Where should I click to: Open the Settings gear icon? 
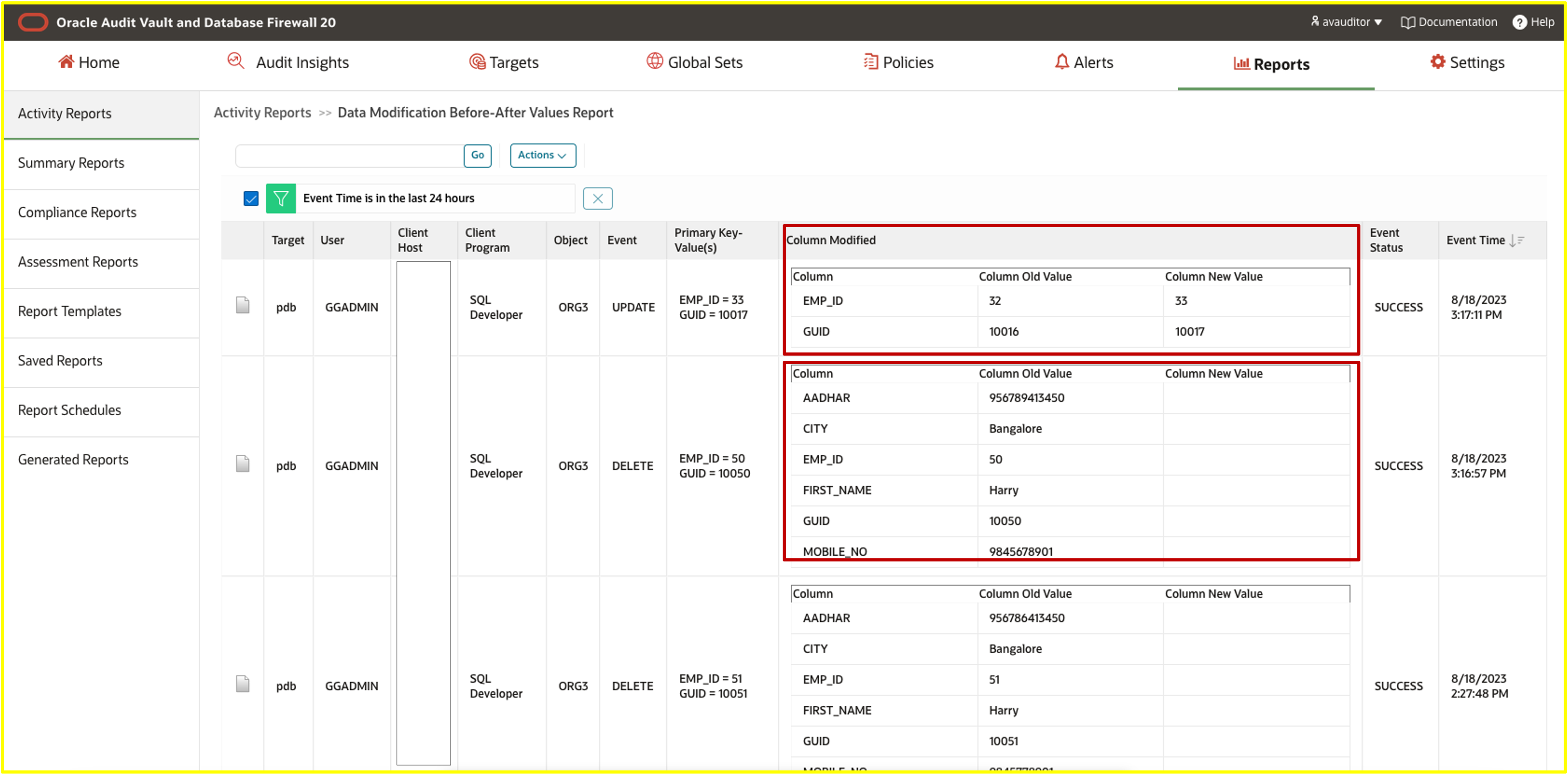(1438, 61)
